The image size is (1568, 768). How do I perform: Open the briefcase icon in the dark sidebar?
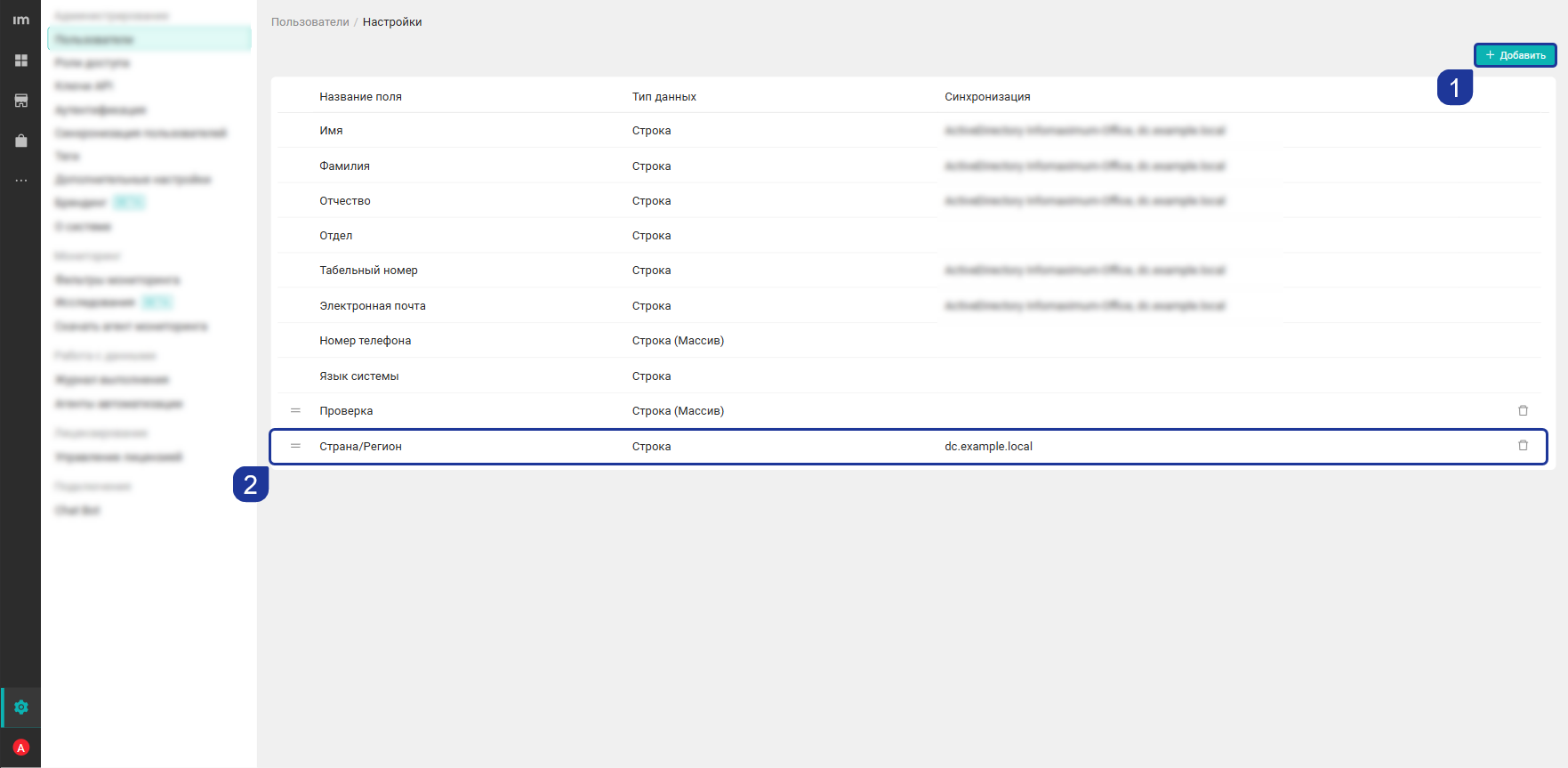coord(20,141)
